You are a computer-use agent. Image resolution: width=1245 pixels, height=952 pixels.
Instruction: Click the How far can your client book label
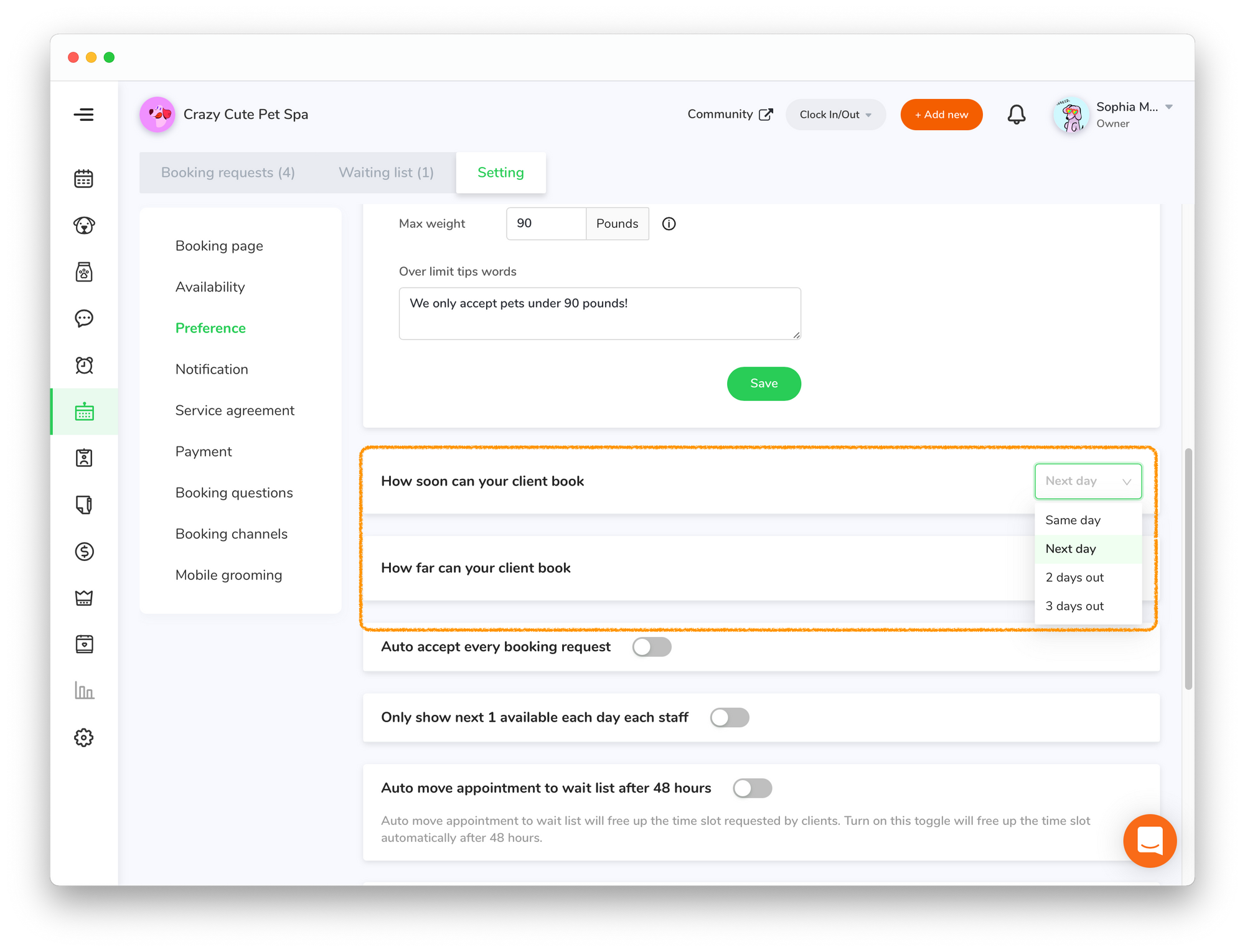[476, 568]
